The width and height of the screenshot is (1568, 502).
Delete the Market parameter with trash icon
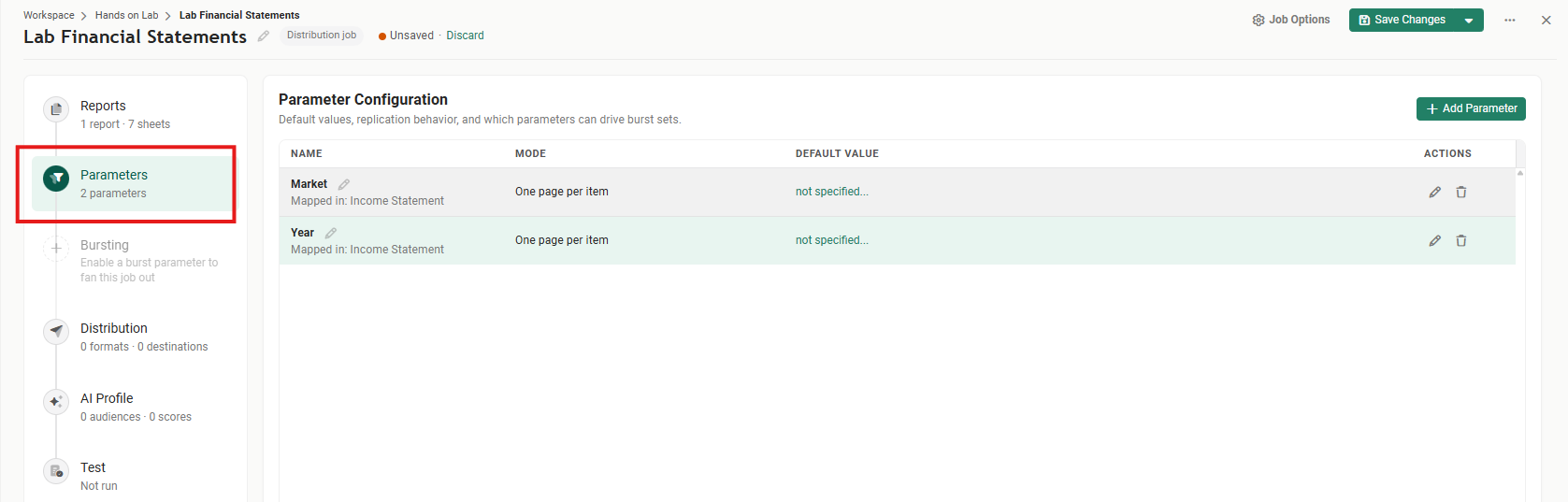click(x=1460, y=192)
